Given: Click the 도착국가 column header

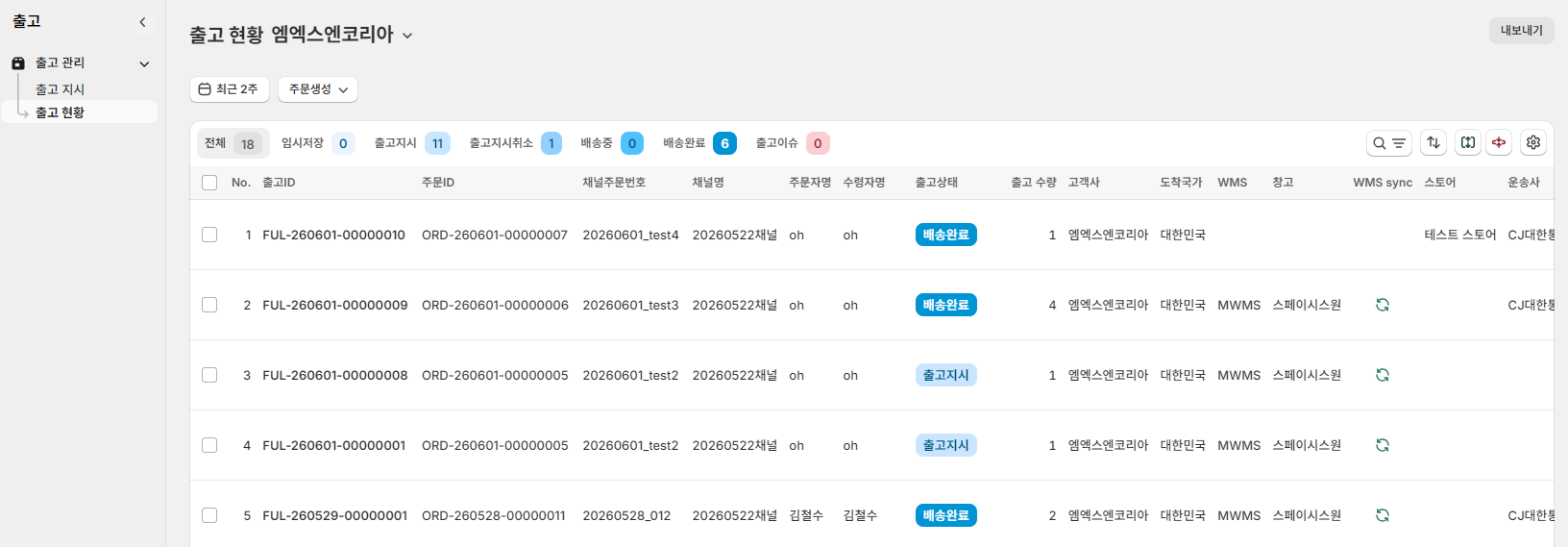Looking at the screenshot, I should 1181,183.
